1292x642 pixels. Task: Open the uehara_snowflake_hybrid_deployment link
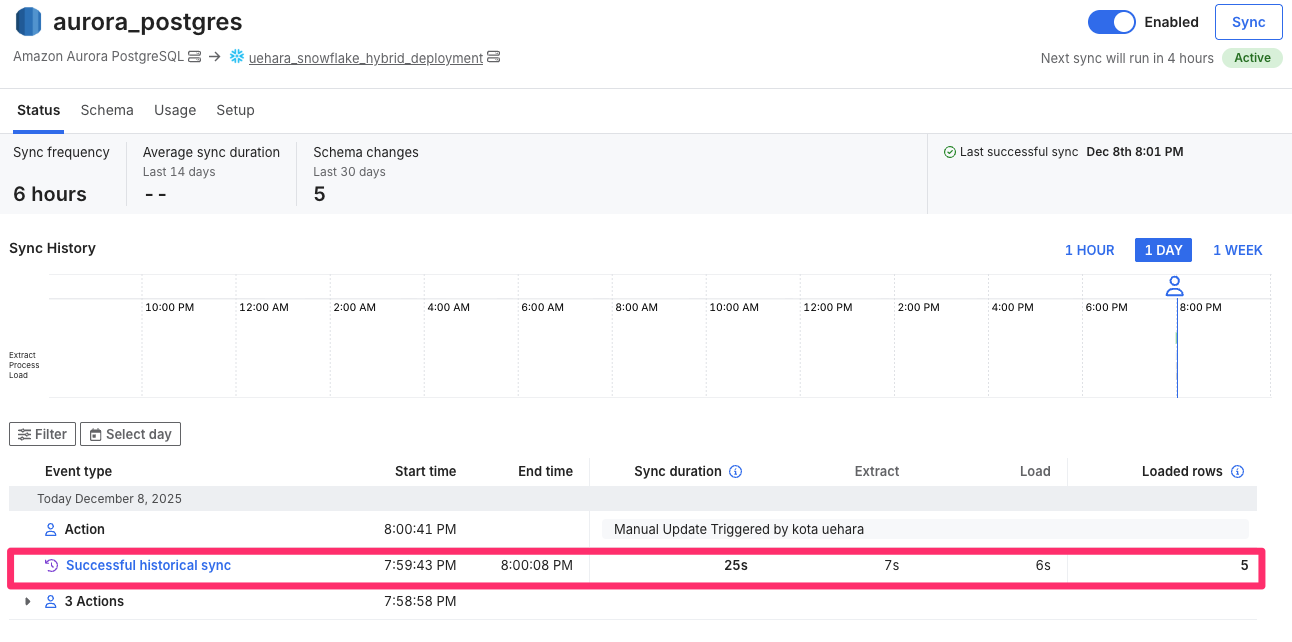pyautogui.click(x=365, y=58)
